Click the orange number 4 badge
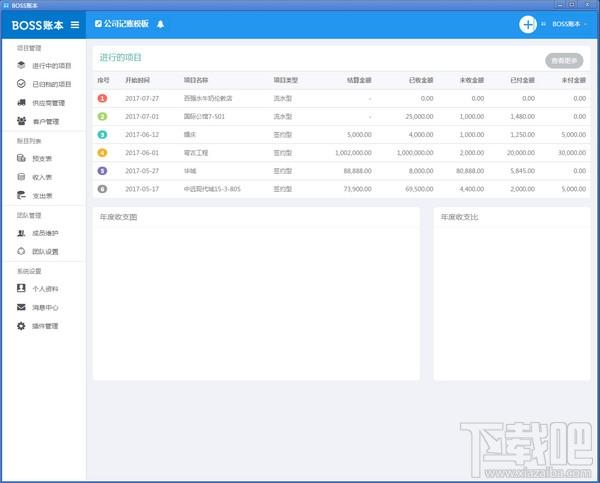This screenshot has height=483, width=600. pos(102,152)
